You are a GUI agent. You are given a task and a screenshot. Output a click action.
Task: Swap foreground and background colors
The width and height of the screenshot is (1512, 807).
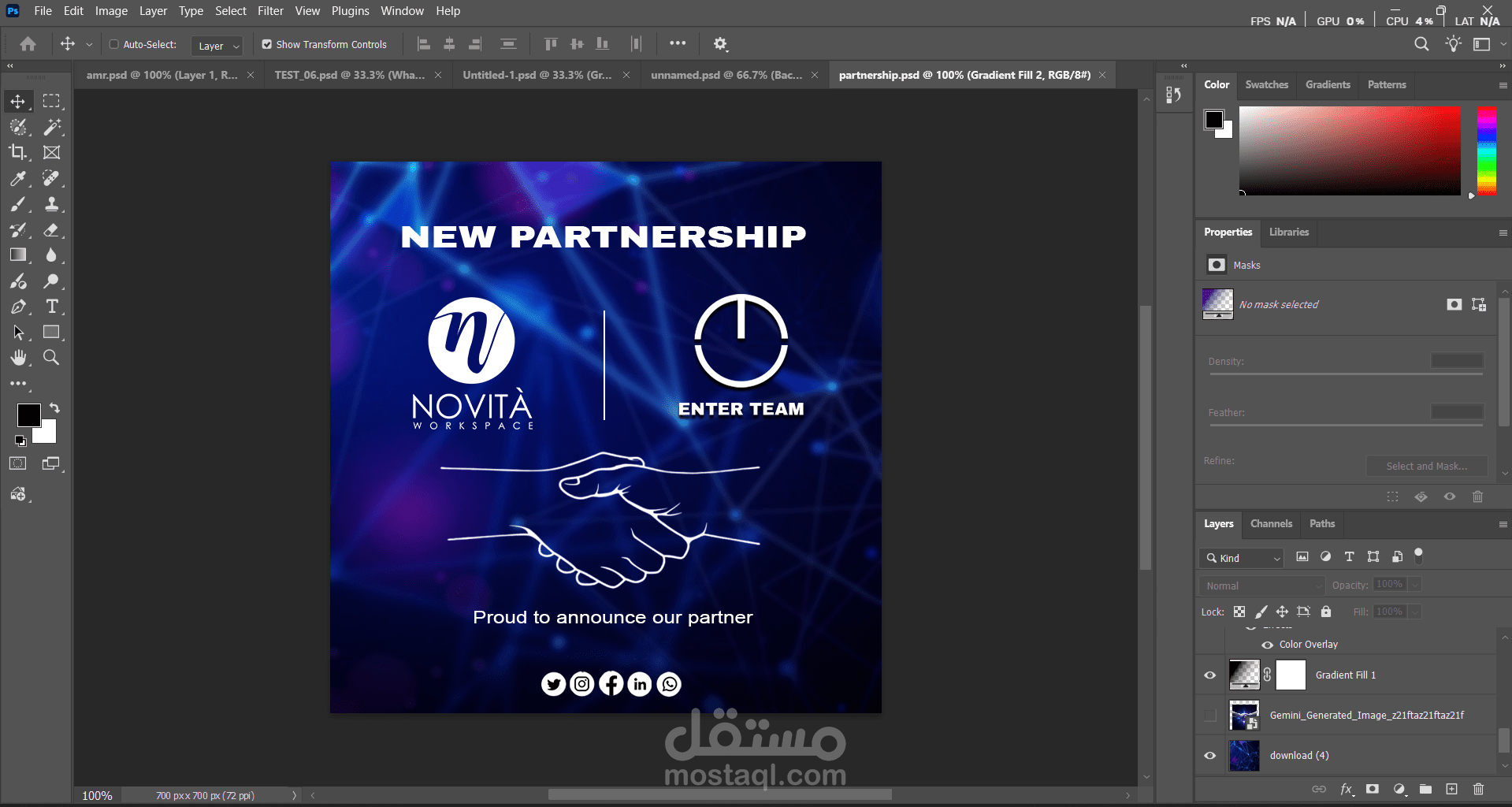[x=54, y=407]
